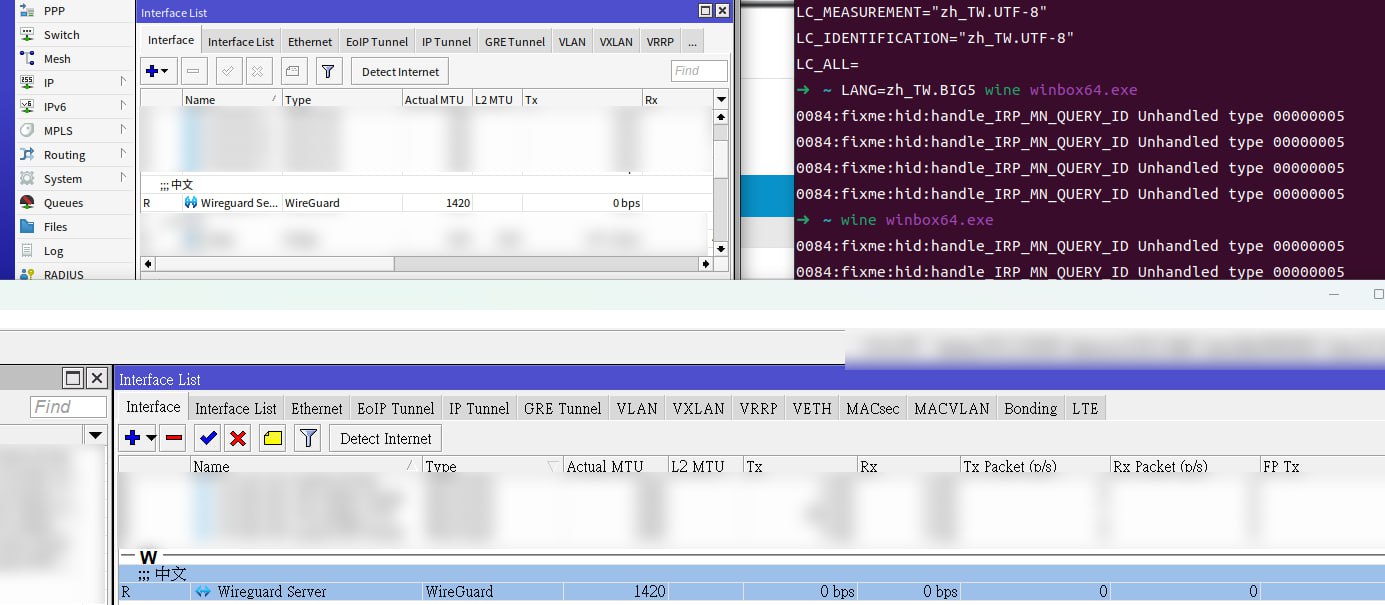Open the Log entry in sidebar
The height and width of the screenshot is (605, 1385).
point(53,251)
